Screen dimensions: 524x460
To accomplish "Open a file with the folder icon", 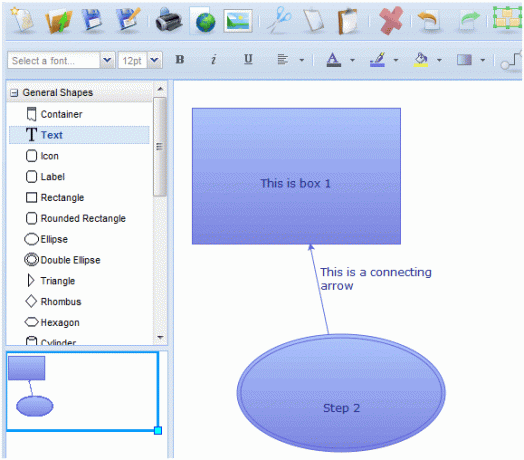I will pyautogui.click(x=58, y=21).
